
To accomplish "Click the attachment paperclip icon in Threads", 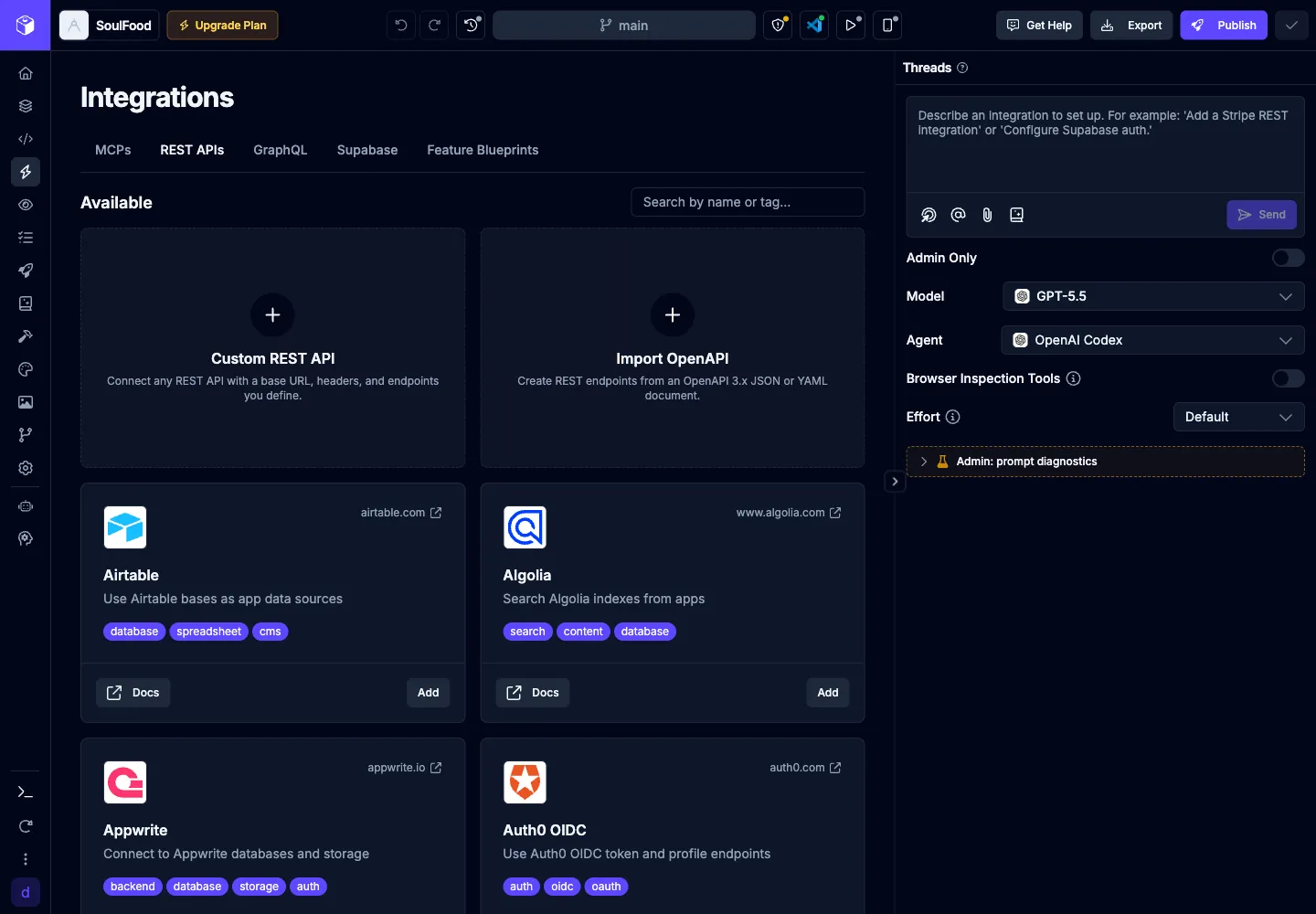I will click(x=987, y=215).
